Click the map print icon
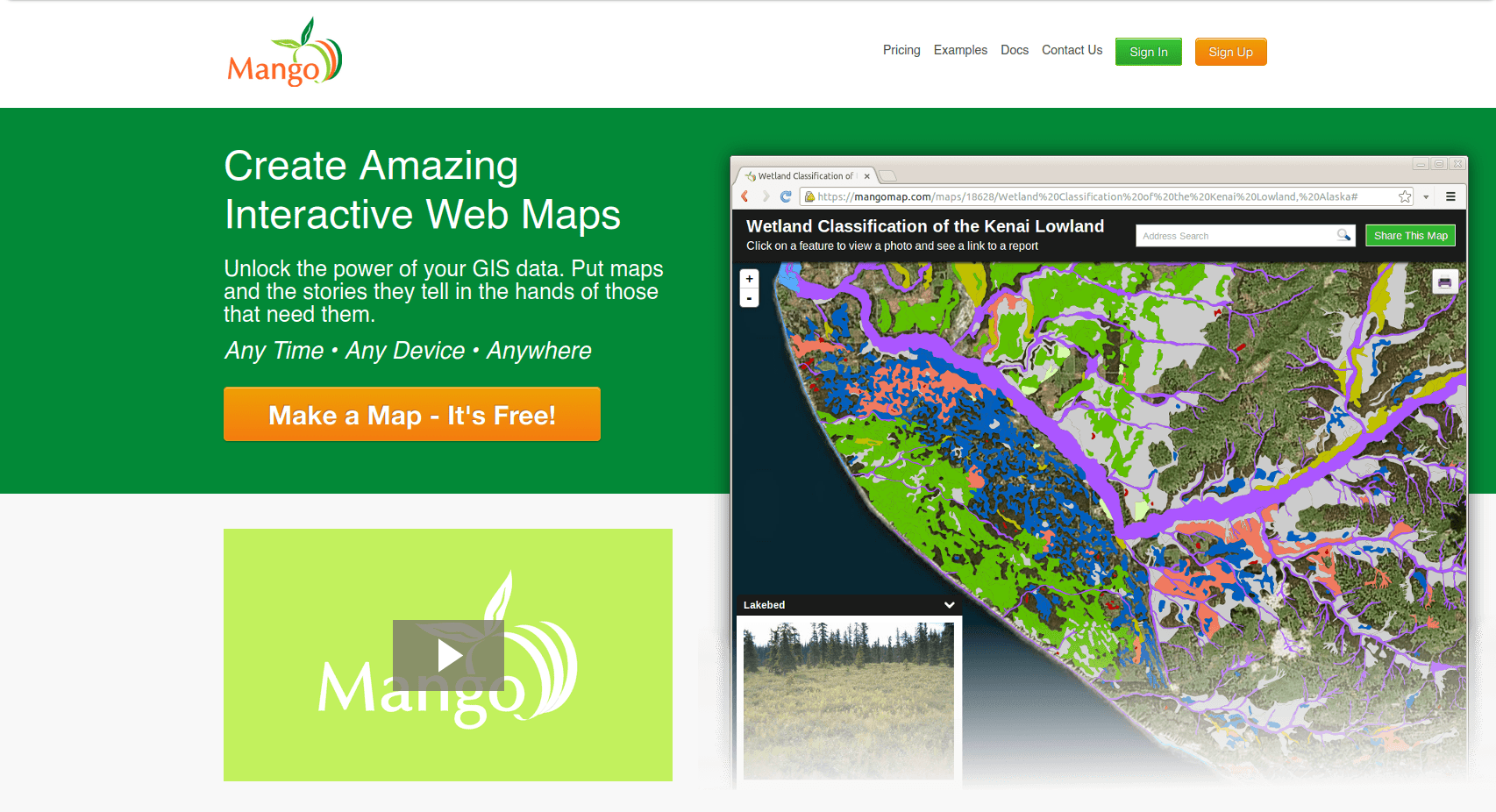This screenshot has width=1496, height=812. (x=1445, y=281)
